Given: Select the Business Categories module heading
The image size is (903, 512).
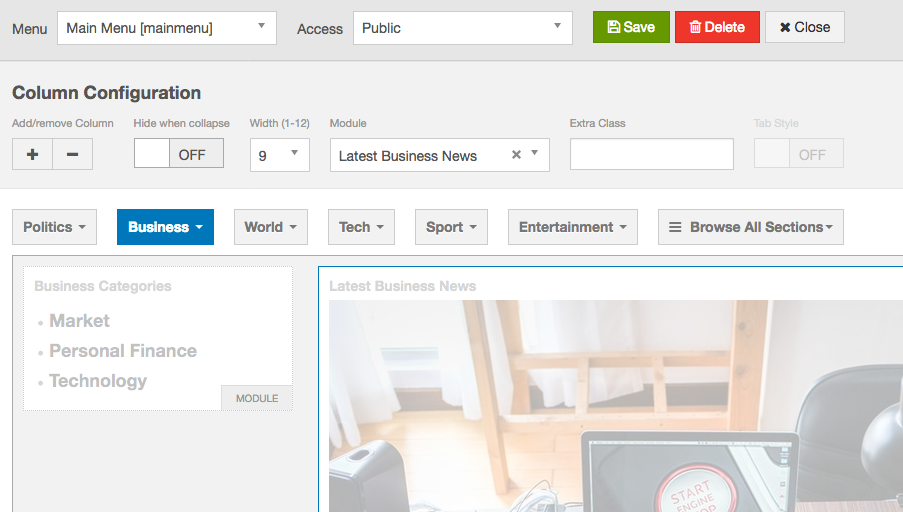Looking at the screenshot, I should [x=103, y=286].
